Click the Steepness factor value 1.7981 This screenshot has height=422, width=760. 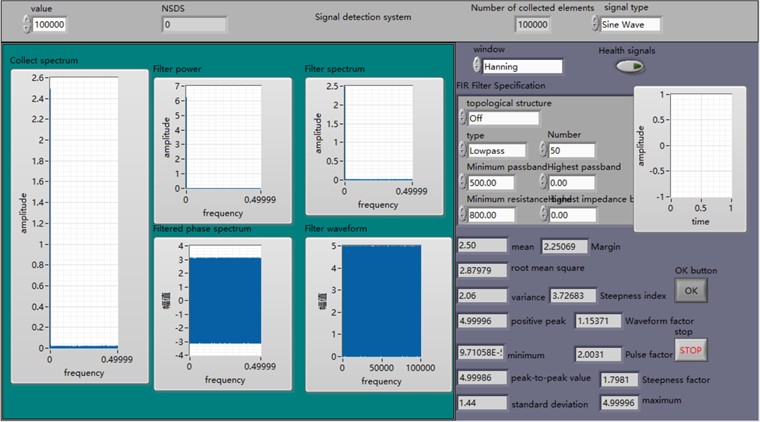point(619,380)
